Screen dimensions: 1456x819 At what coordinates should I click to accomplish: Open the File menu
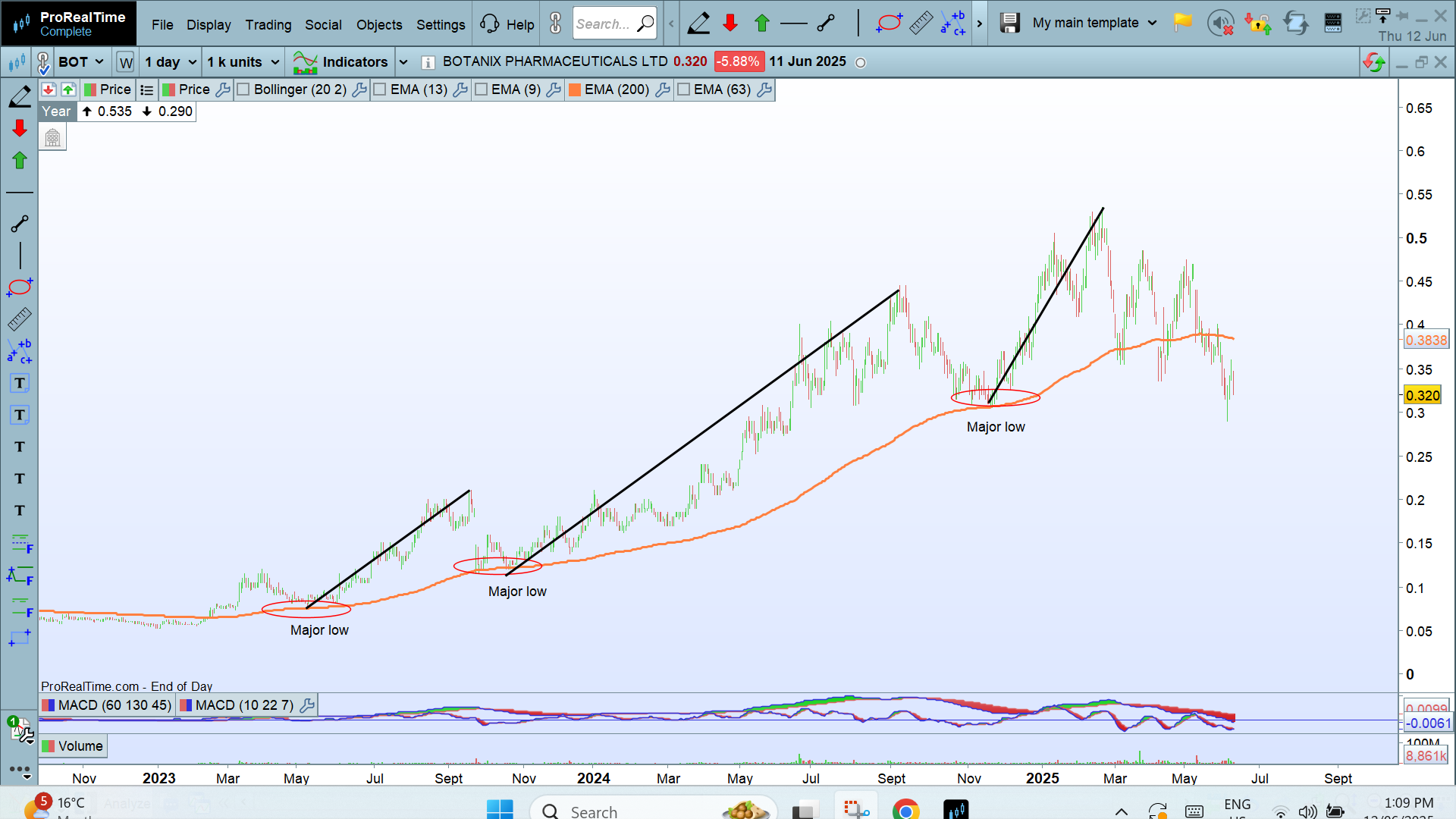click(x=162, y=25)
